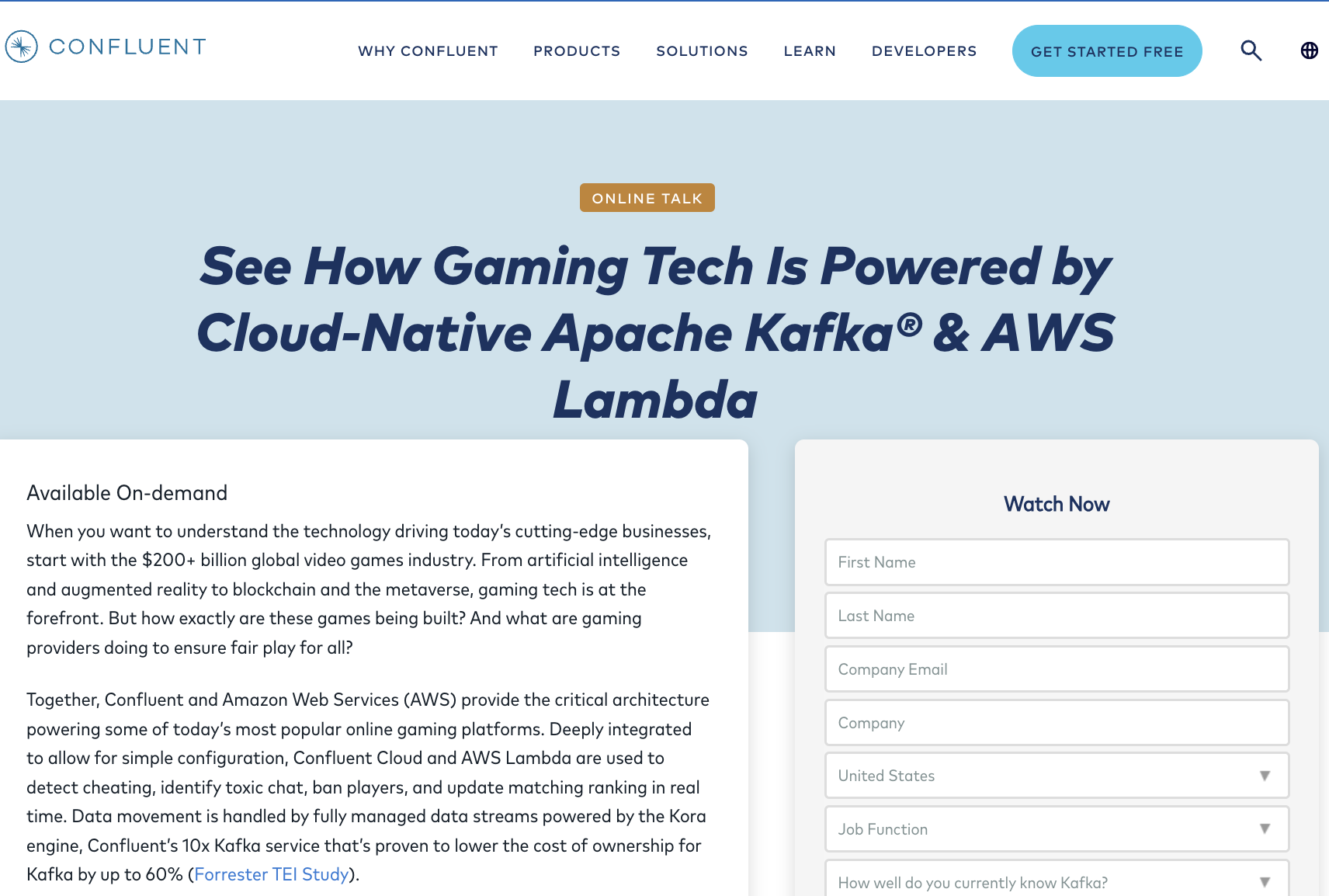Viewport: 1329px width, 896px height.
Task: Click the Online Talk badge
Action: click(x=647, y=198)
